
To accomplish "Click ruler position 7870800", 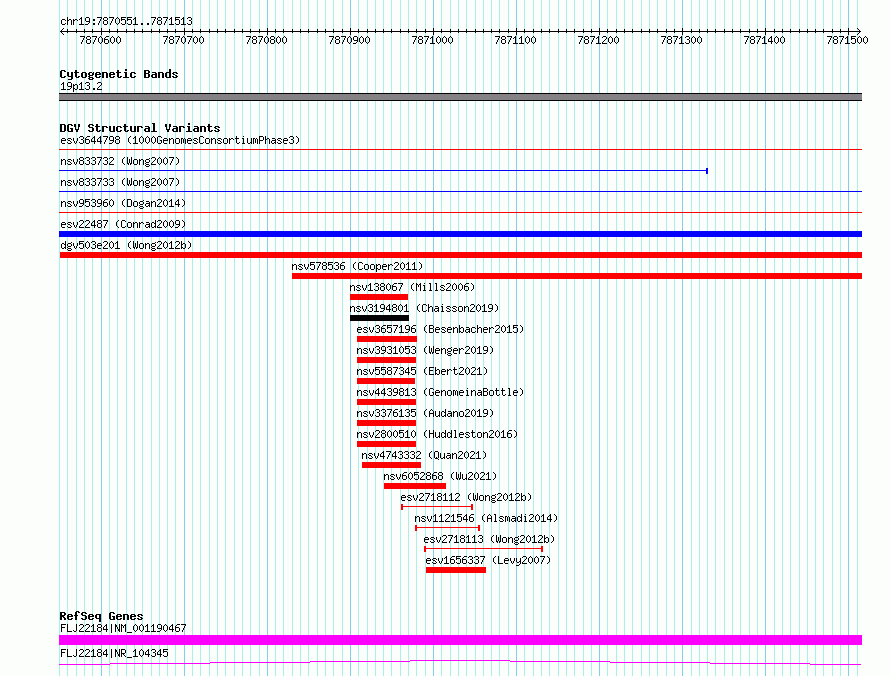I will click(266, 40).
